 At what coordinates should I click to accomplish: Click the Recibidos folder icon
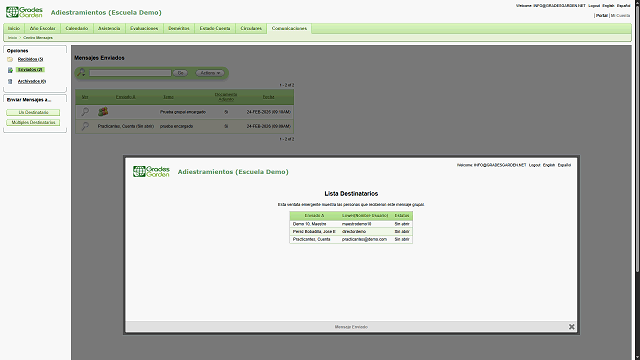tap(10, 60)
